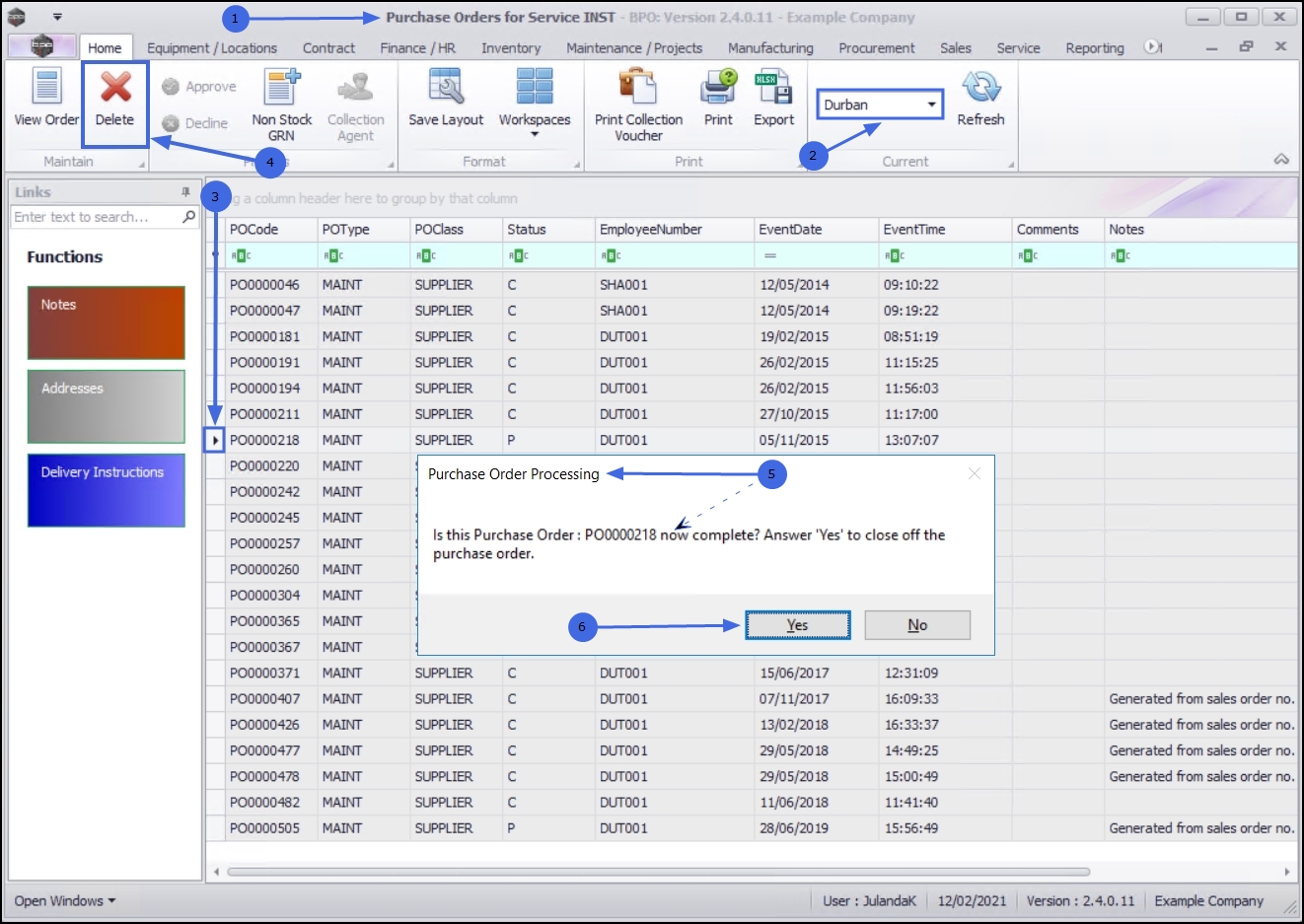
Task: Open the Contract tab
Action: click(x=328, y=47)
